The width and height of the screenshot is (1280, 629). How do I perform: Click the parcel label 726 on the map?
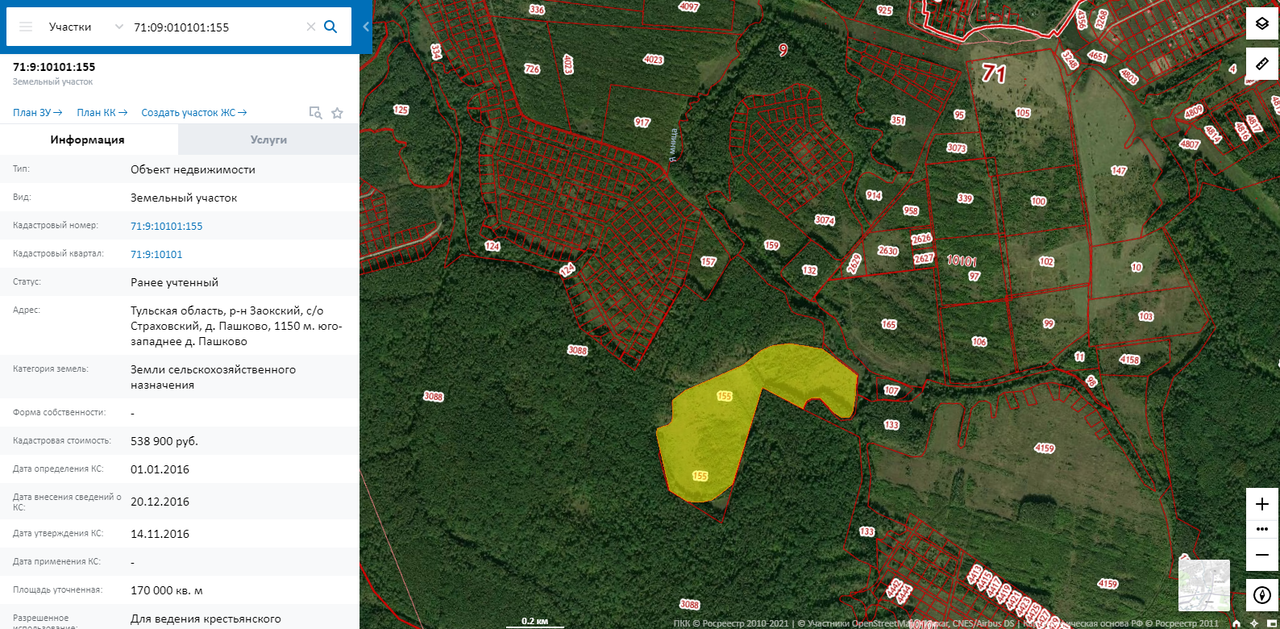[x=532, y=69]
